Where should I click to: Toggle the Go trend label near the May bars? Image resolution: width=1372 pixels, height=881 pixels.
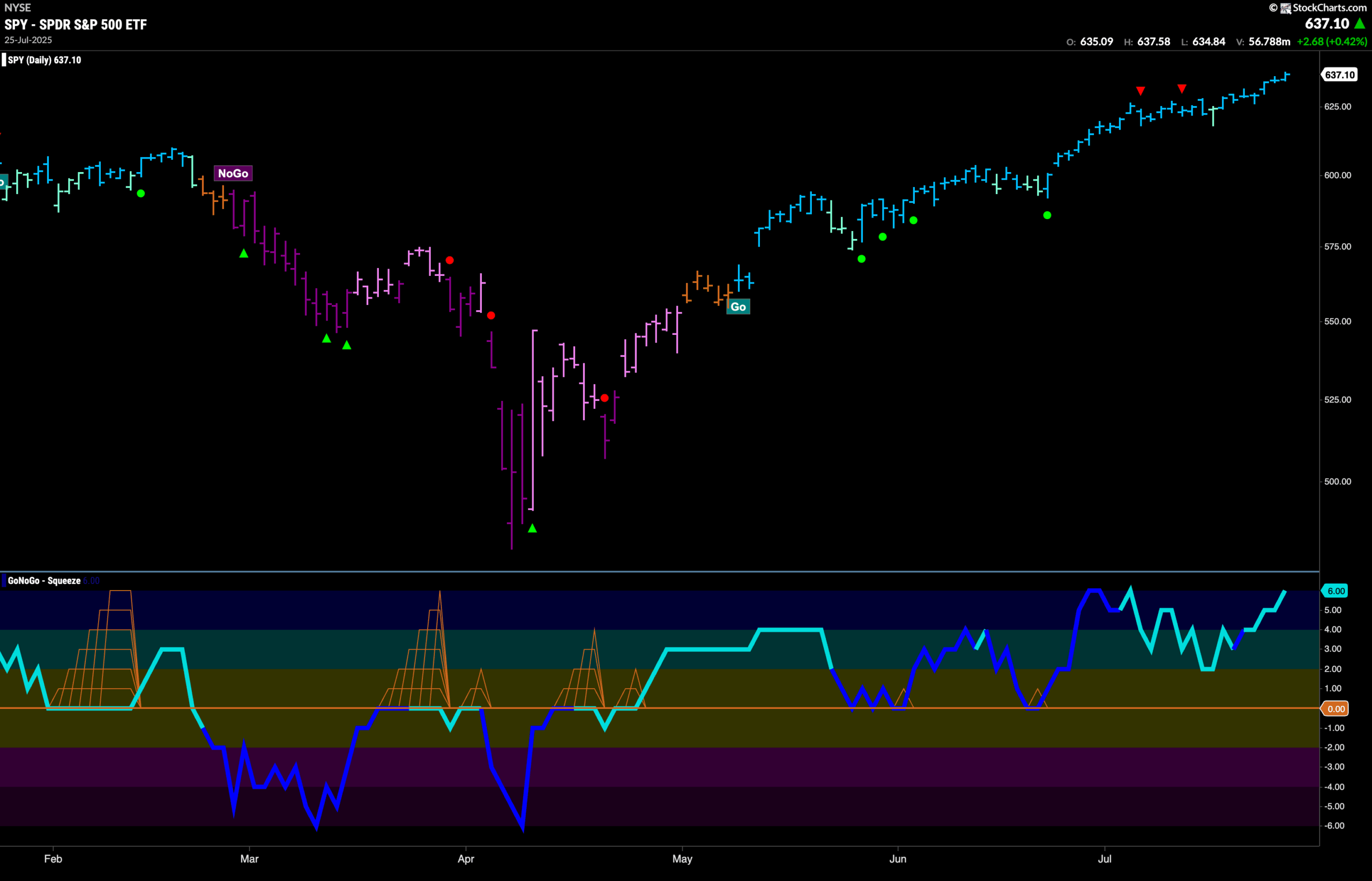point(738,307)
